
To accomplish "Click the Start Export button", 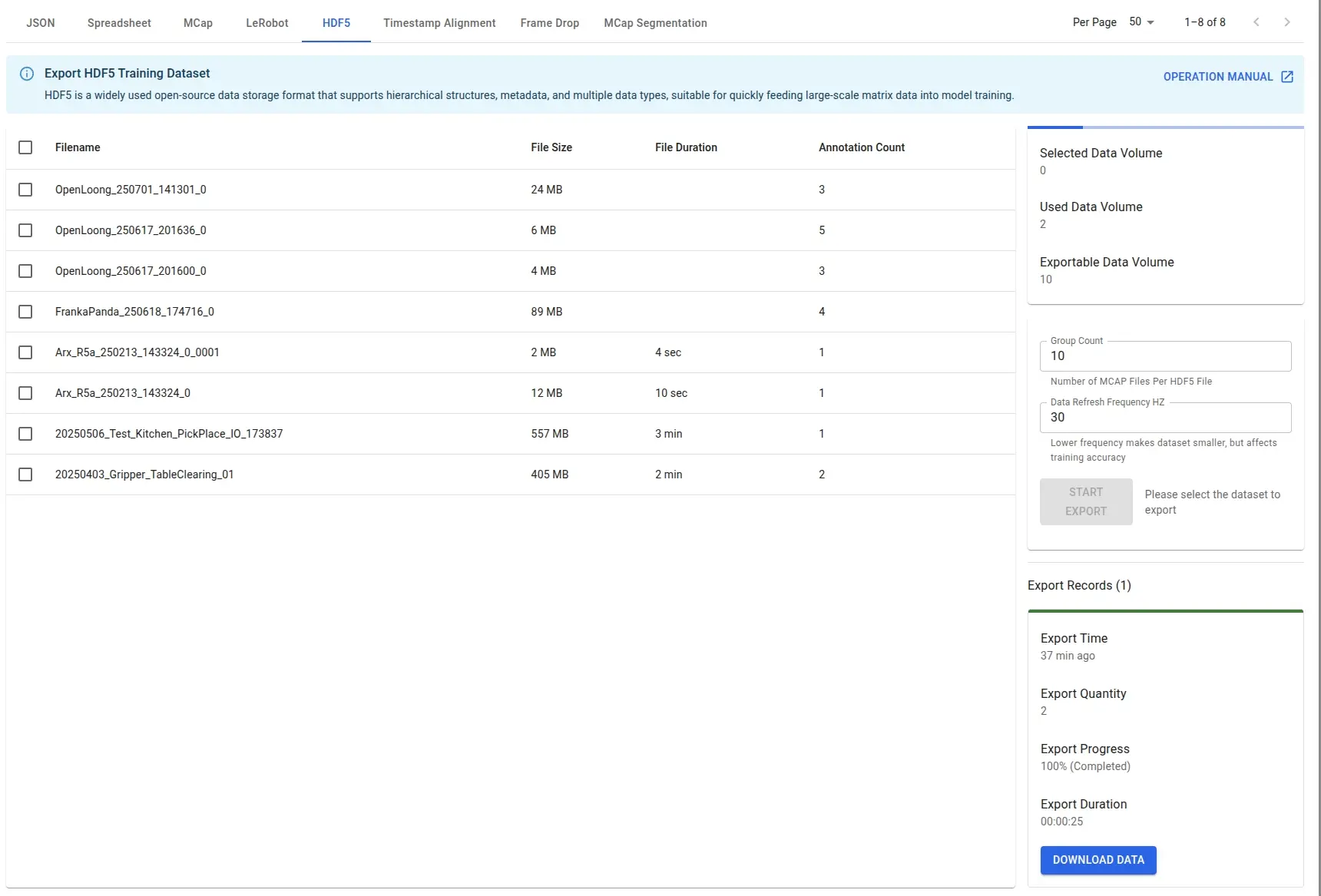I will tap(1086, 501).
